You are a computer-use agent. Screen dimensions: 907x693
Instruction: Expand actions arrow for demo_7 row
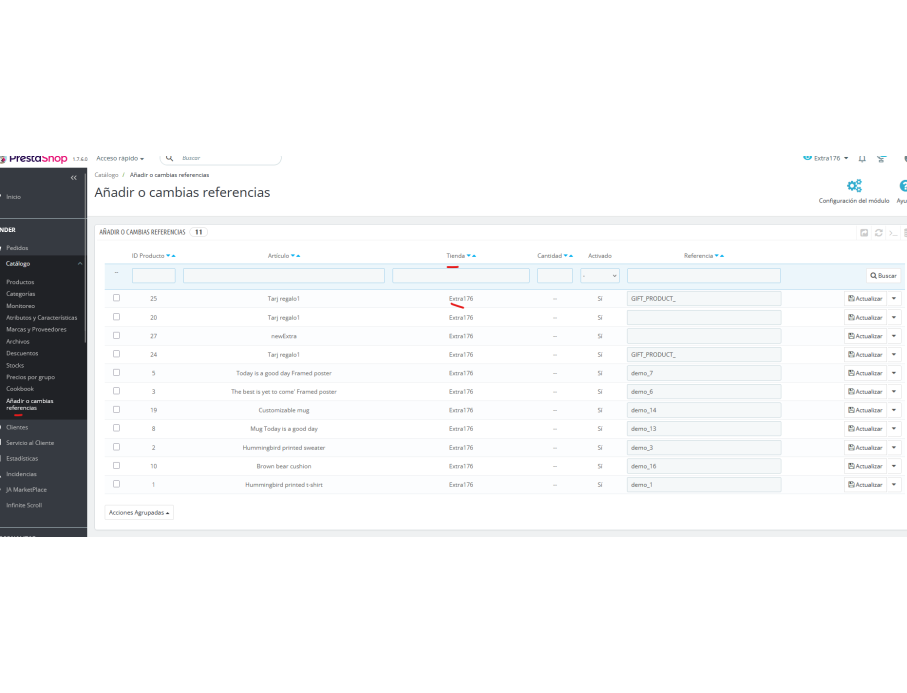tap(894, 373)
